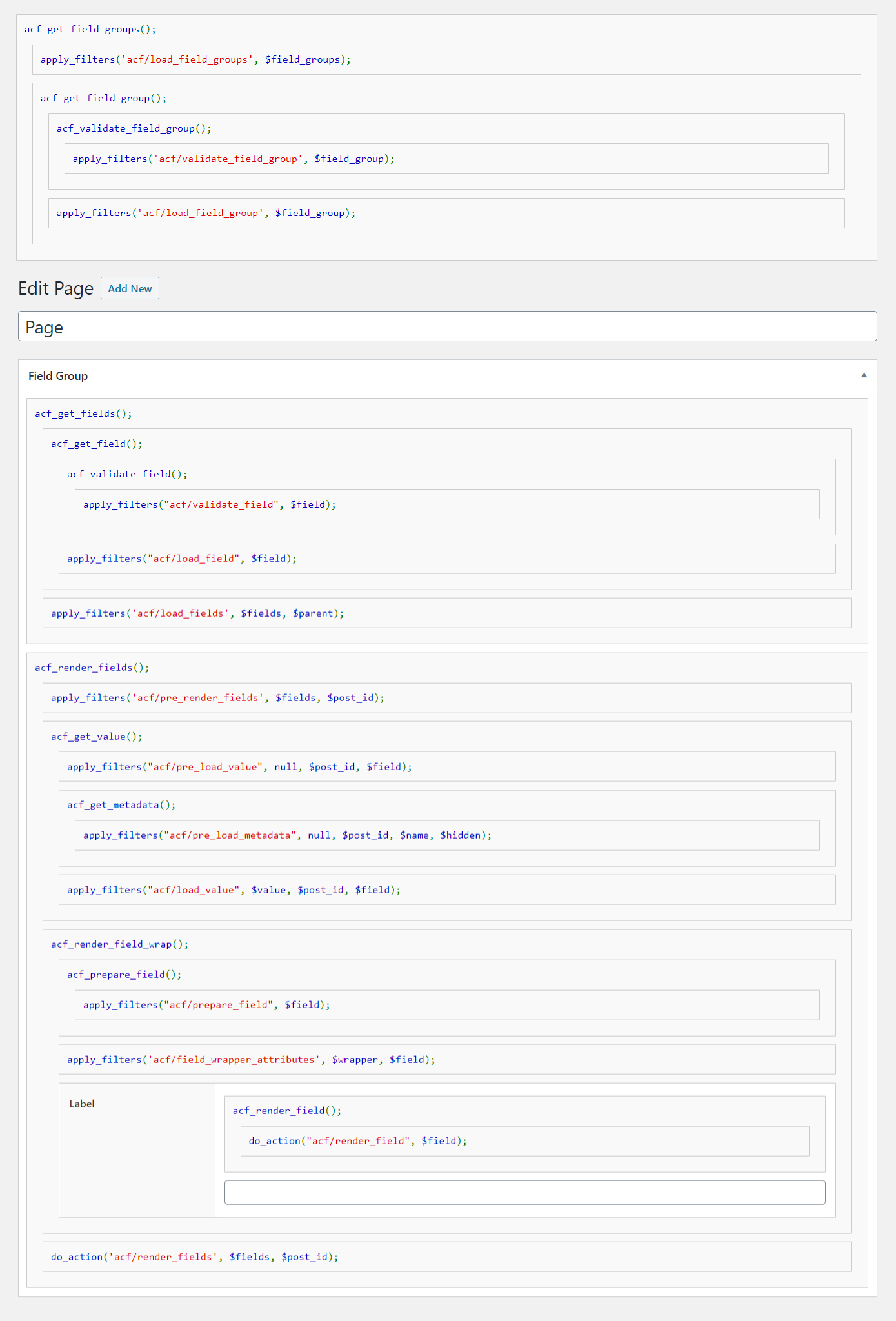Select the 'acf/load_field_groups' filter line
The image size is (896, 1321).
tap(446, 60)
